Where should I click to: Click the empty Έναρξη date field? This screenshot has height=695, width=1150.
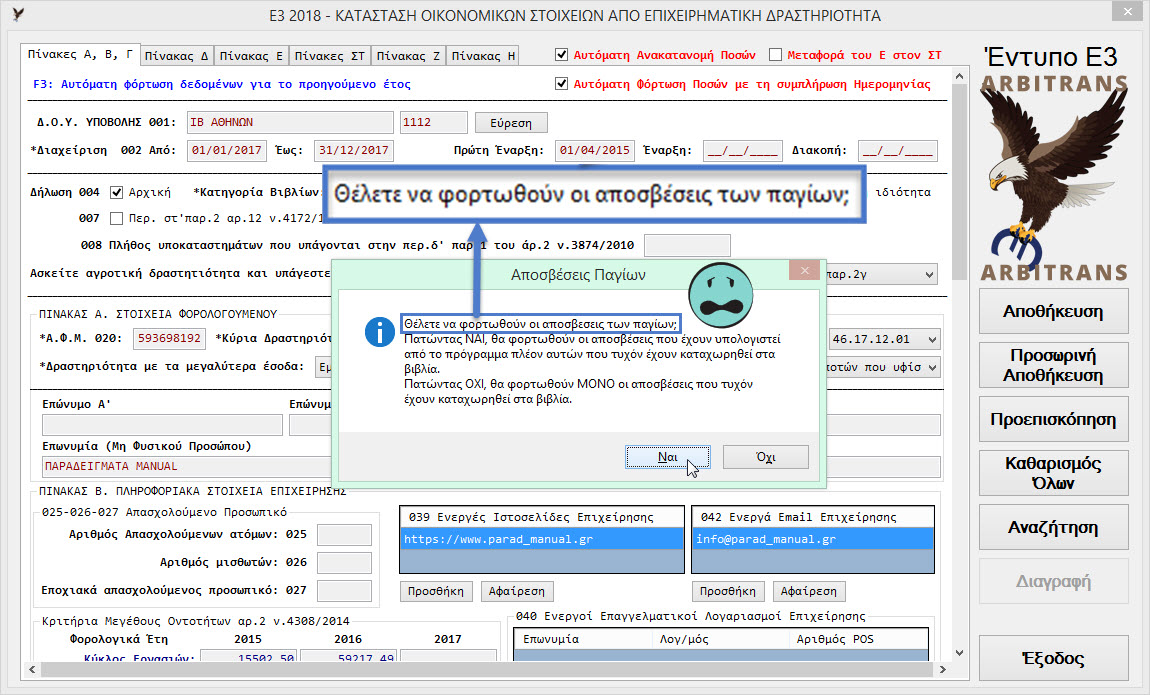(743, 151)
